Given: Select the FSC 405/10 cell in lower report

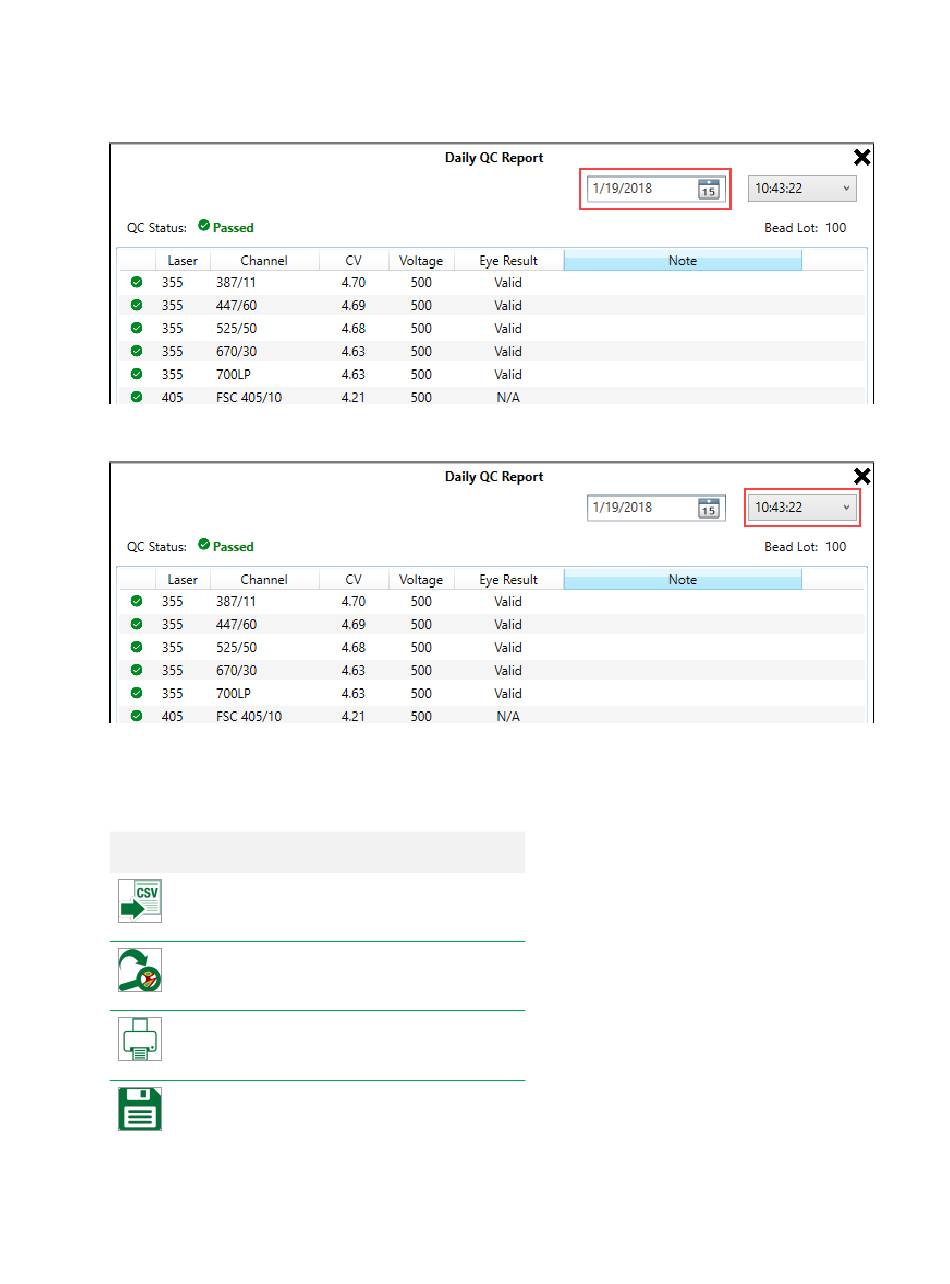Looking at the screenshot, I should coord(250,716).
